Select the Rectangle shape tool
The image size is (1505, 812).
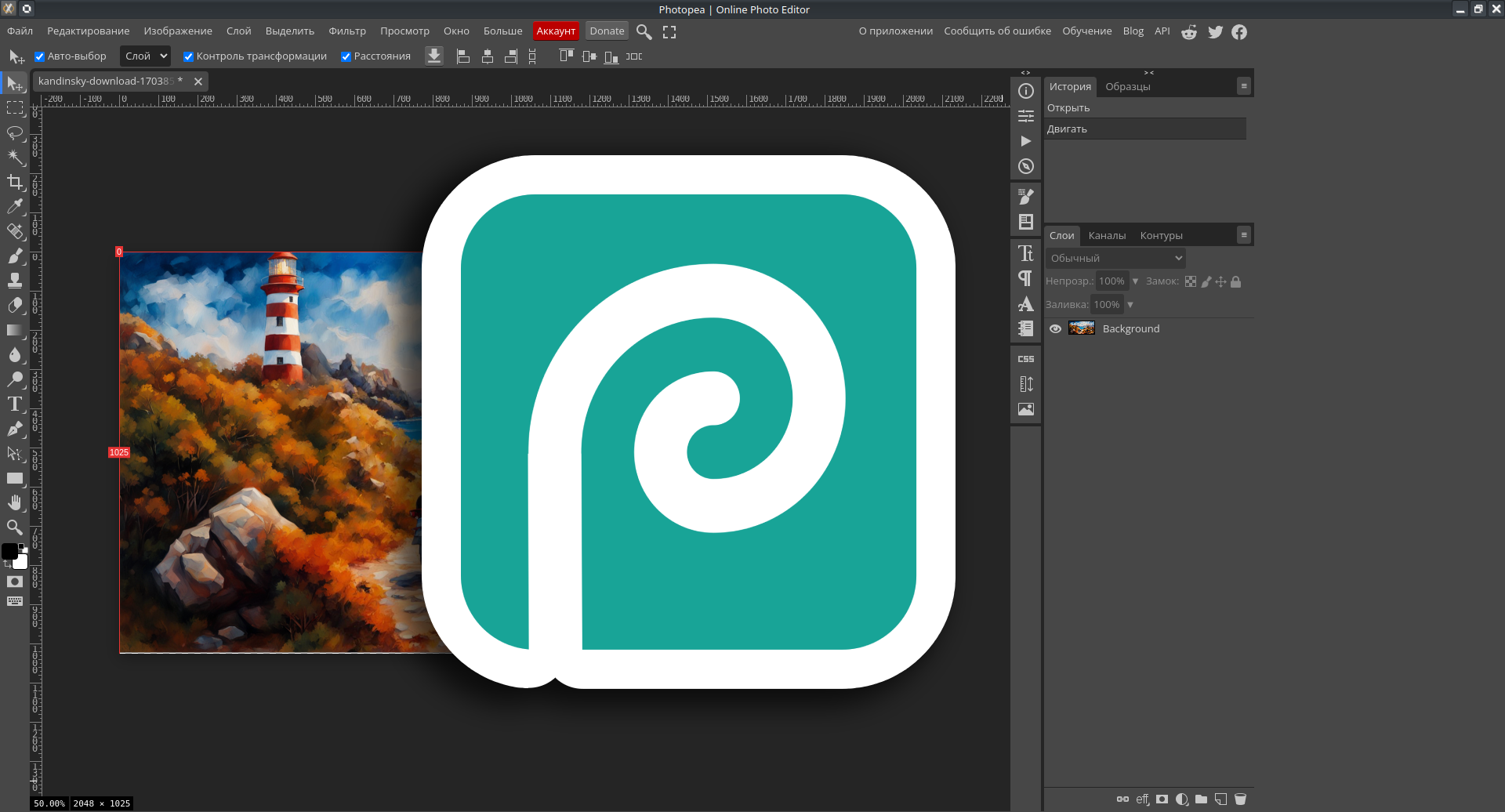coord(15,478)
